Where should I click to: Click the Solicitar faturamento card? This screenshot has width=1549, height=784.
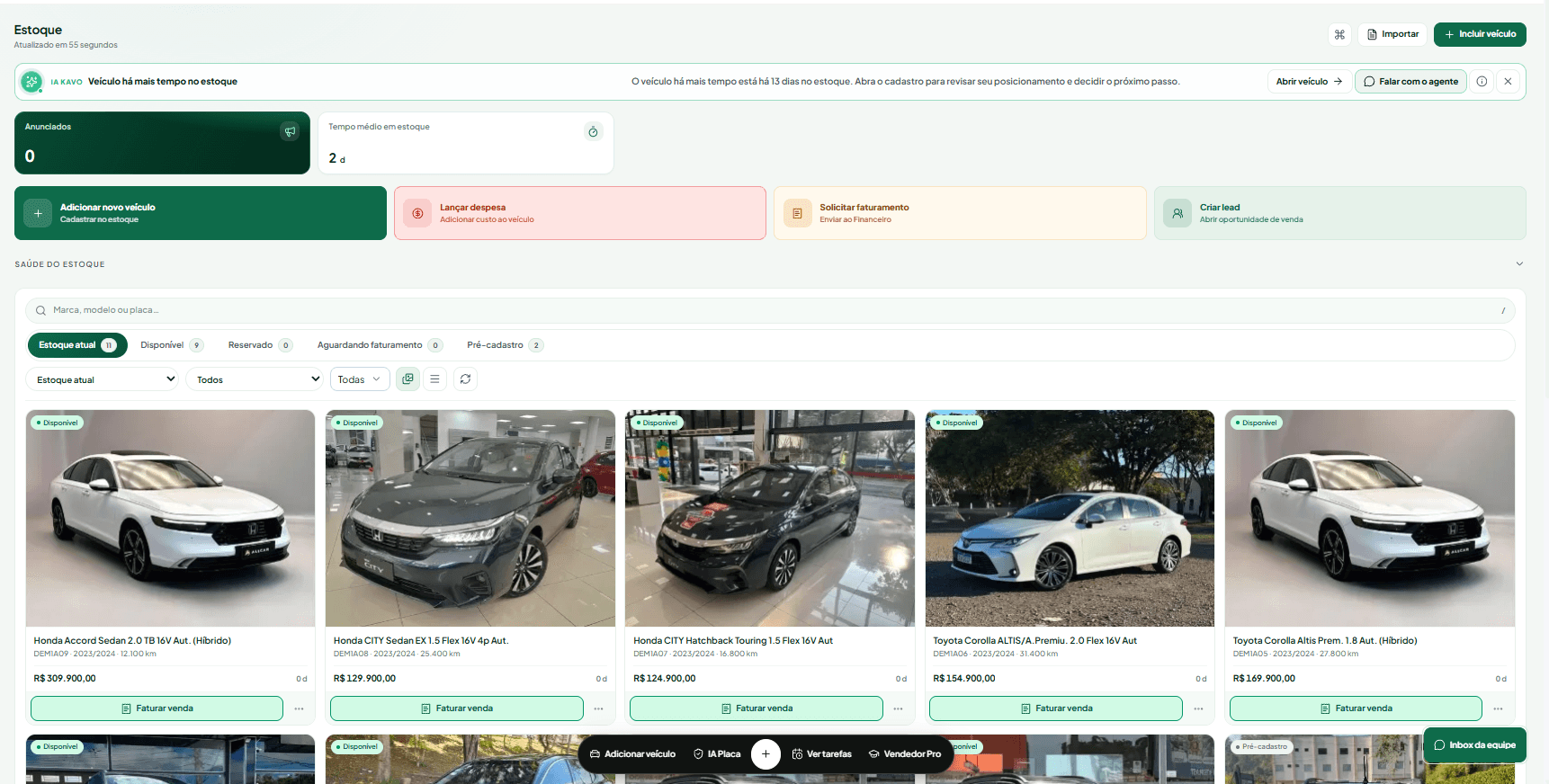click(x=960, y=213)
